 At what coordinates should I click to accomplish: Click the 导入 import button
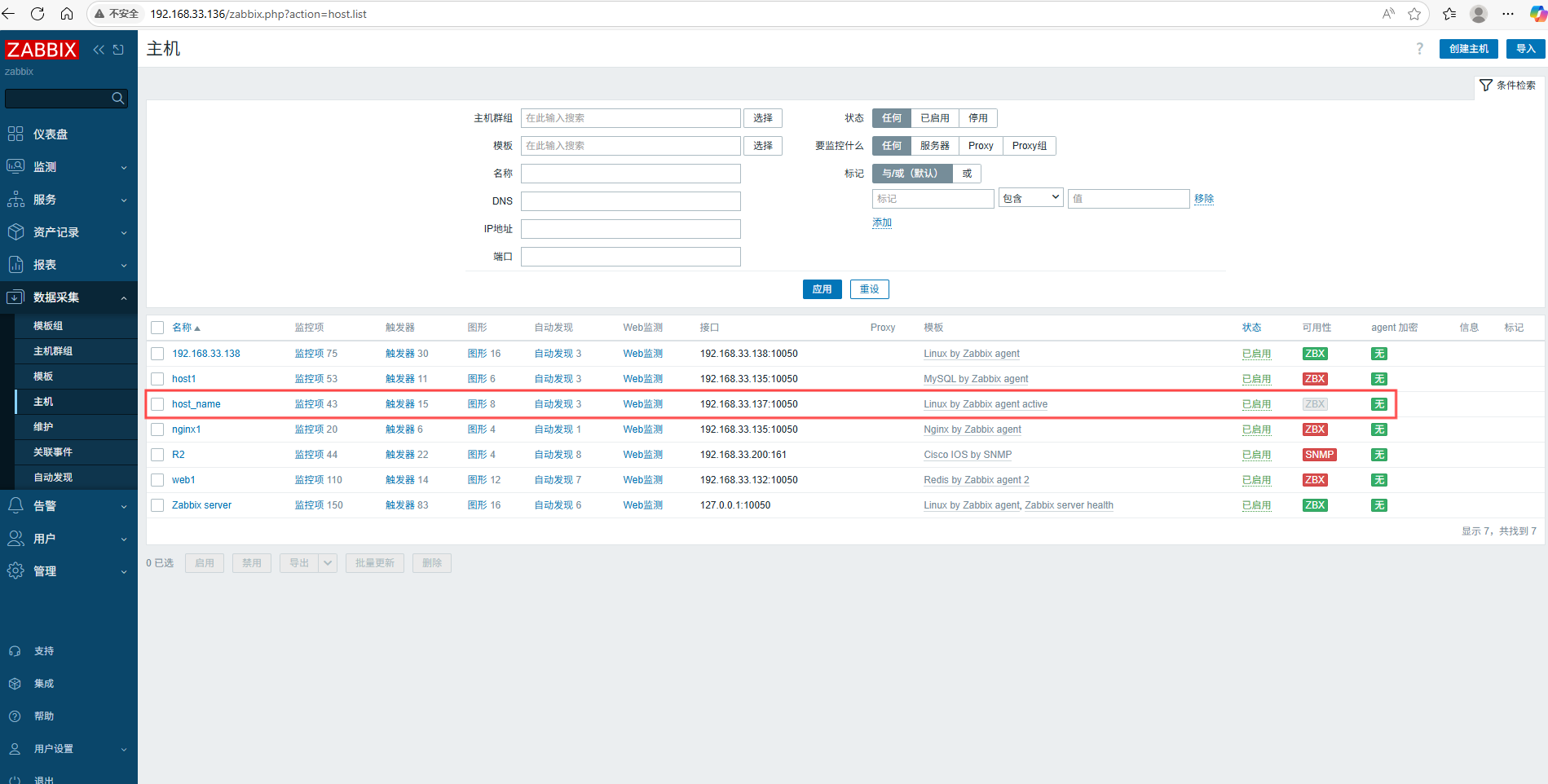1525,49
